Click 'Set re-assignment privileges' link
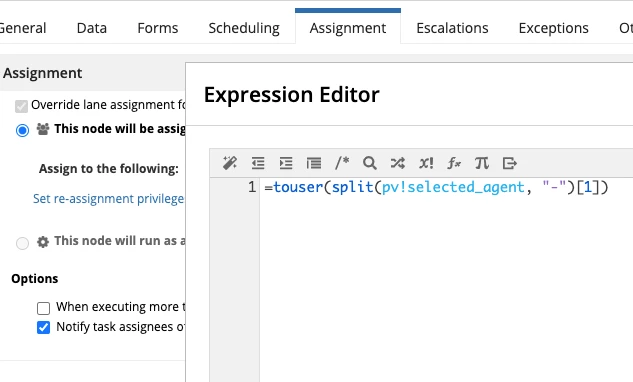The width and height of the screenshot is (633, 382). point(108,199)
